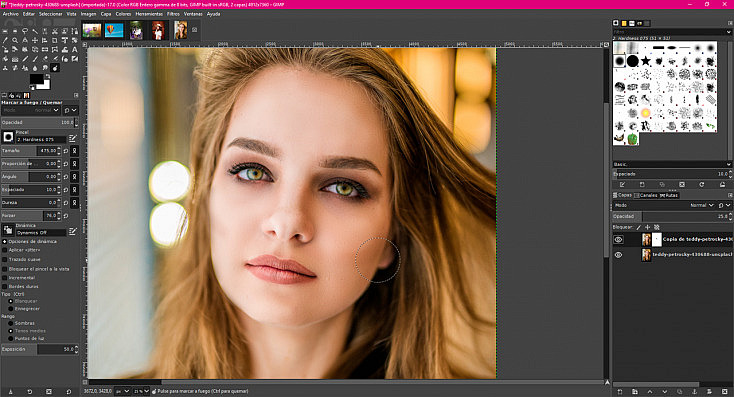
Task: Select the Move tool
Action: point(35,40)
